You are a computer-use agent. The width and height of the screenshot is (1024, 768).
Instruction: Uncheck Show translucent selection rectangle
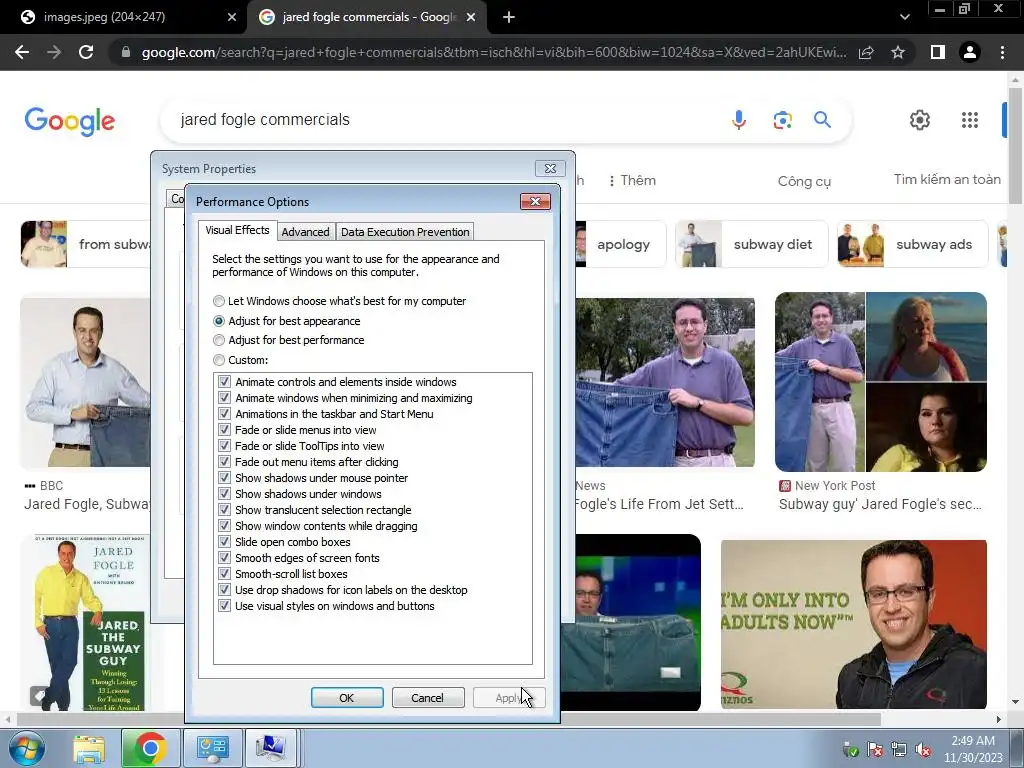(x=224, y=509)
